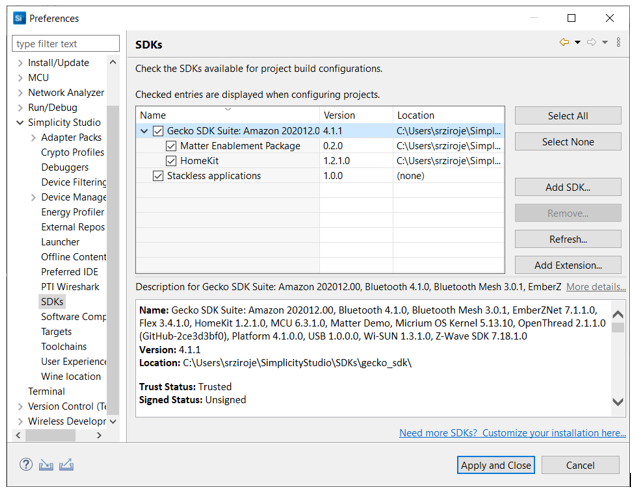Viewport: 635px width, 490px height.
Task: Click the Add SDK... button
Action: [x=568, y=187]
